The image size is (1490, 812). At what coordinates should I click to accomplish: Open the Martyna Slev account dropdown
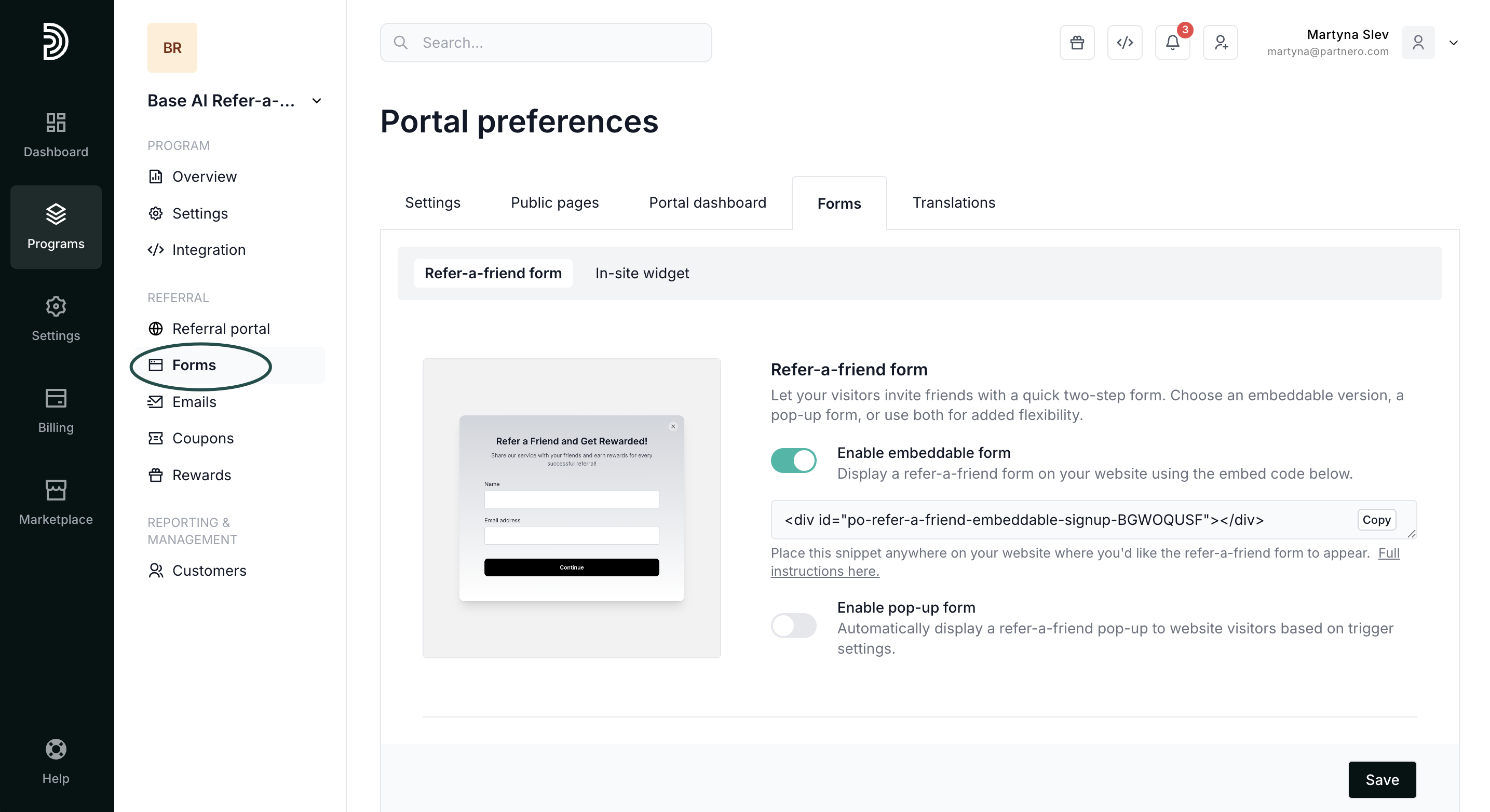1453,42
